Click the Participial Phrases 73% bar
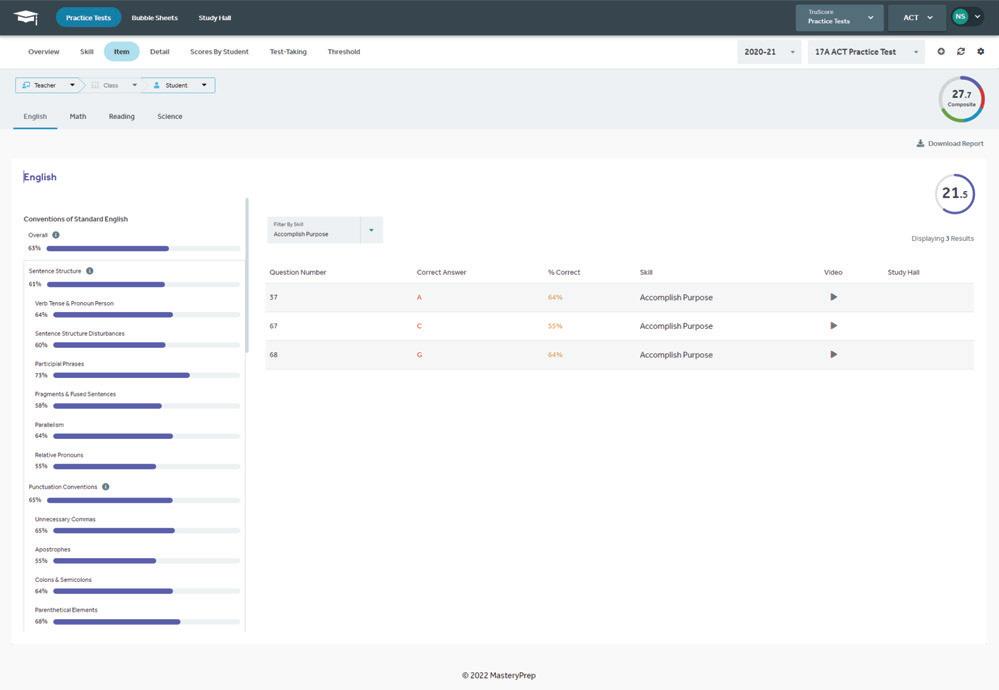This screenshot has height=690, width=999. point(147,375)
